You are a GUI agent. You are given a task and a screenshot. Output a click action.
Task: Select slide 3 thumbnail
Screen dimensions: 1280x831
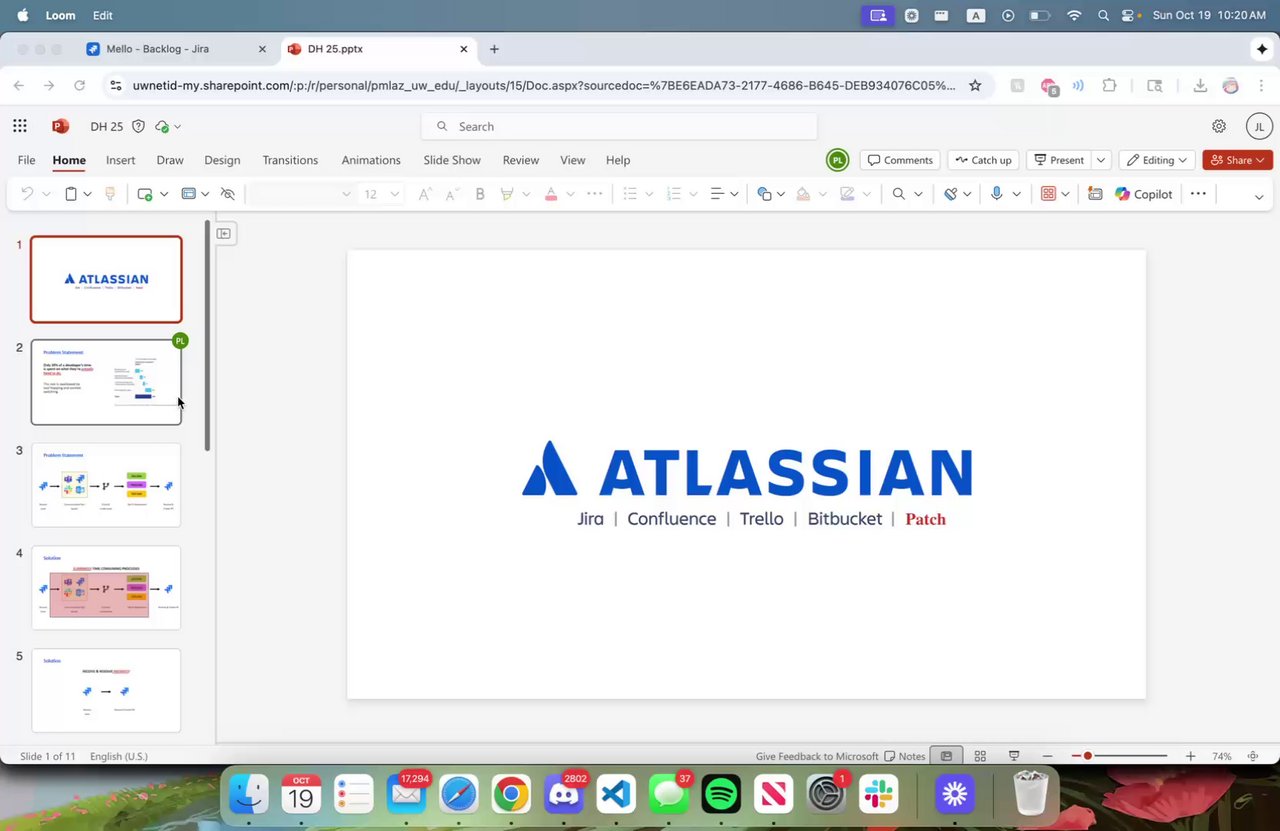pyautogui.click(x=106, y=485)
